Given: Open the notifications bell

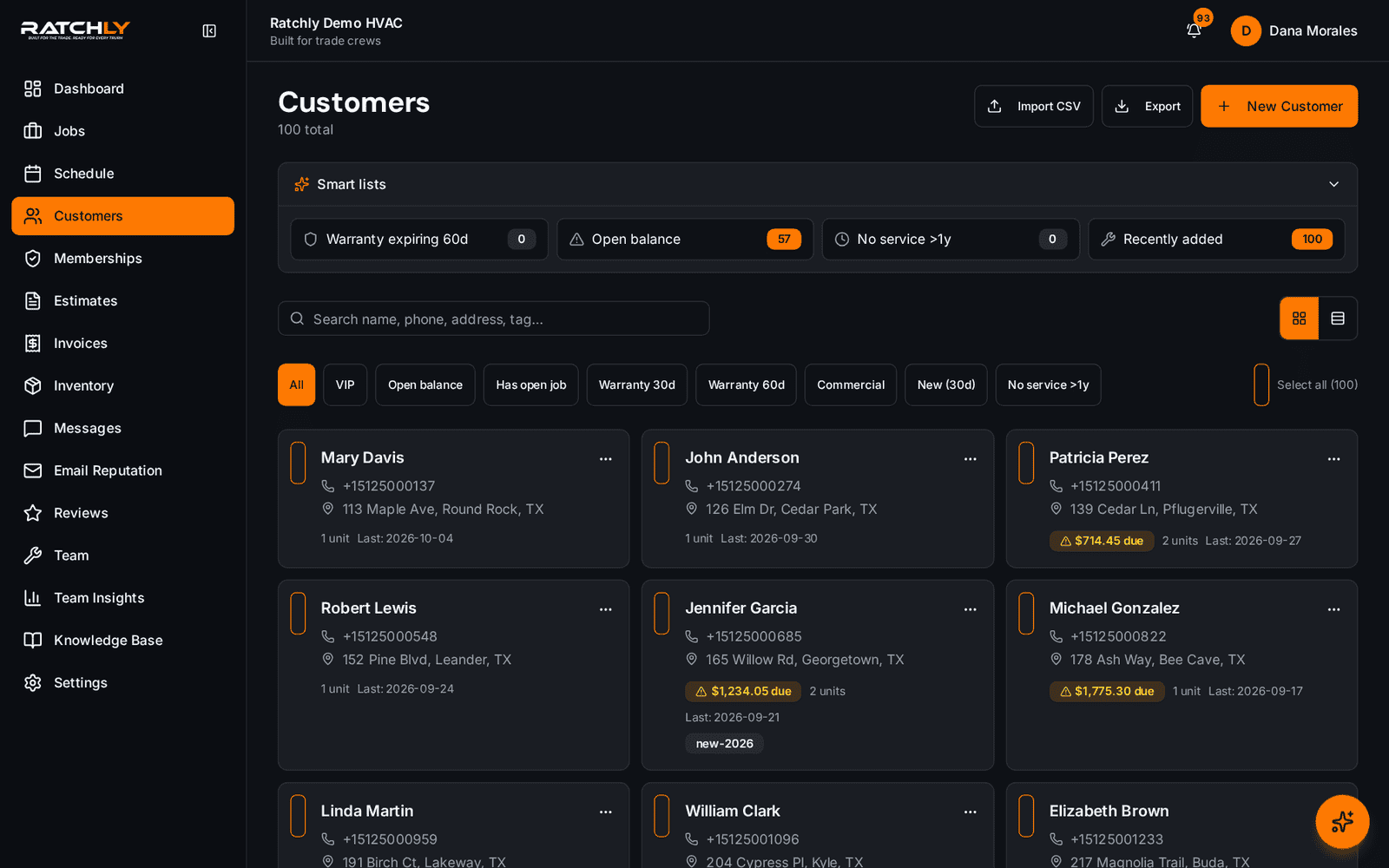Looking at the screenshot, I should (x=1194, y=30).
